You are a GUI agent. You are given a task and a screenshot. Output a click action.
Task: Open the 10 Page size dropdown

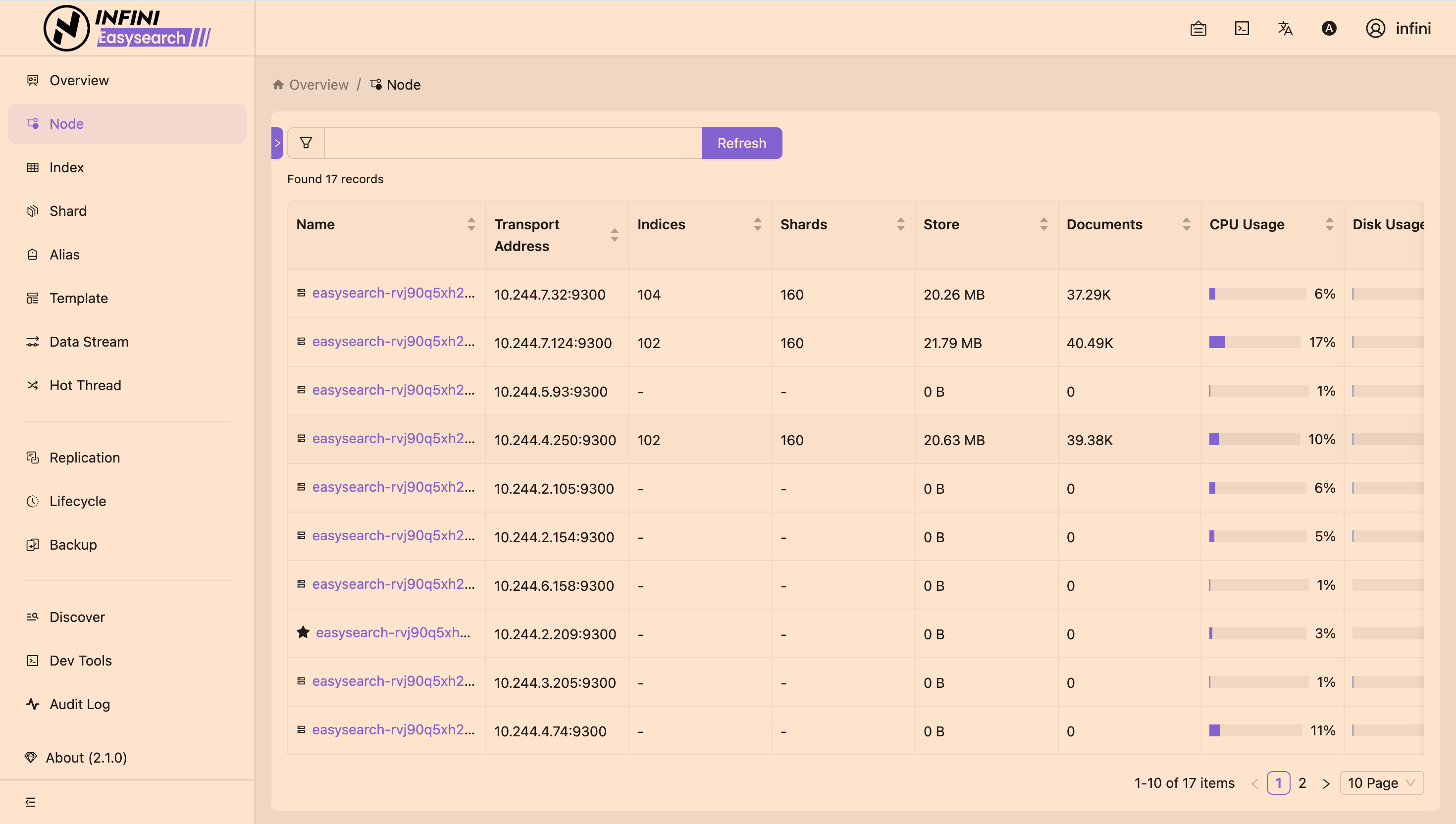point(1381,783)
